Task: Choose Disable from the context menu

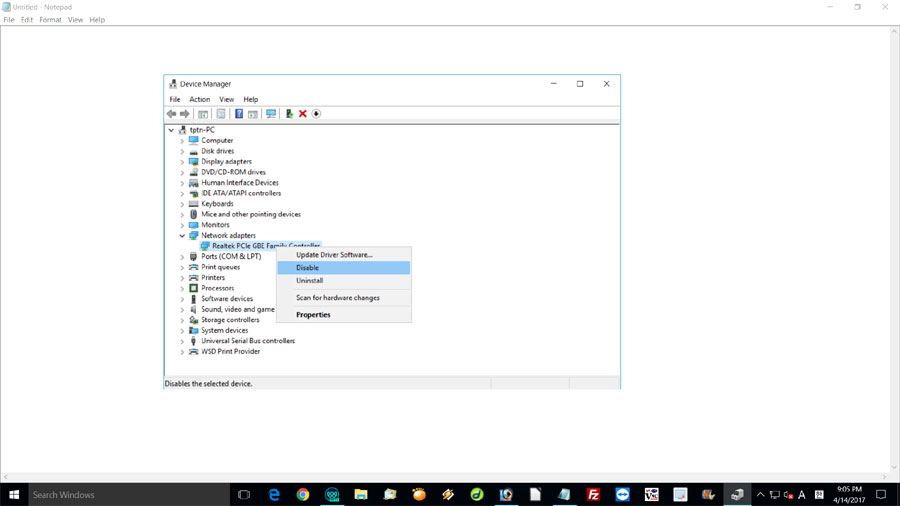Action: [x=344, y=268]
